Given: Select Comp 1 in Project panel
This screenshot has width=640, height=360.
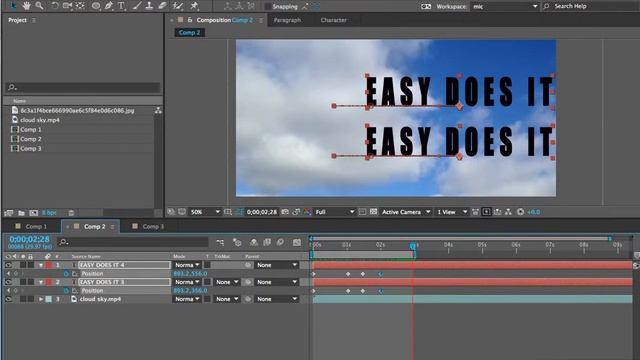Looking at the screenshot, I should click(31, 129).
